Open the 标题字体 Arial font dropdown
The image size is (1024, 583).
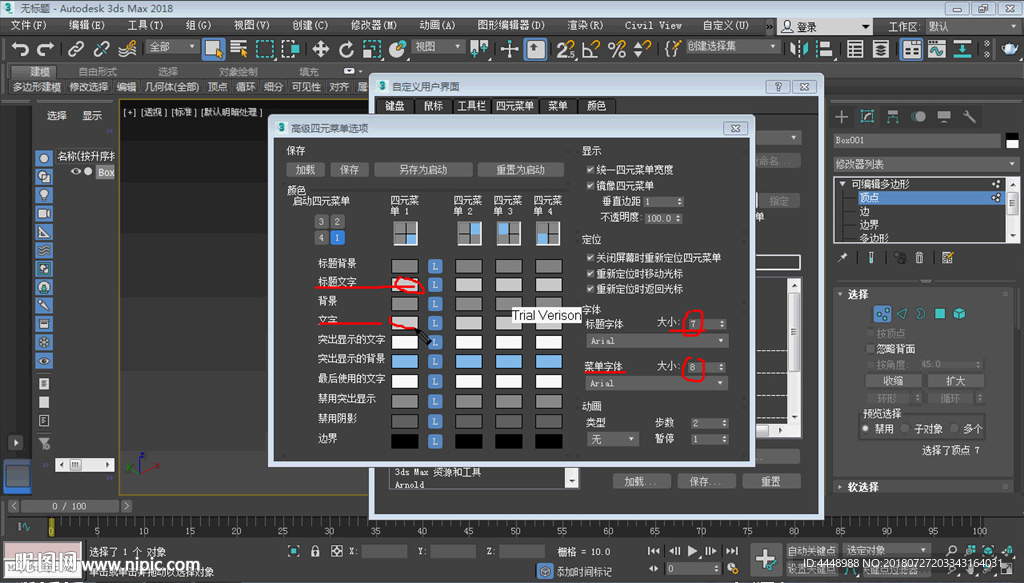click(x=656, y=341)
